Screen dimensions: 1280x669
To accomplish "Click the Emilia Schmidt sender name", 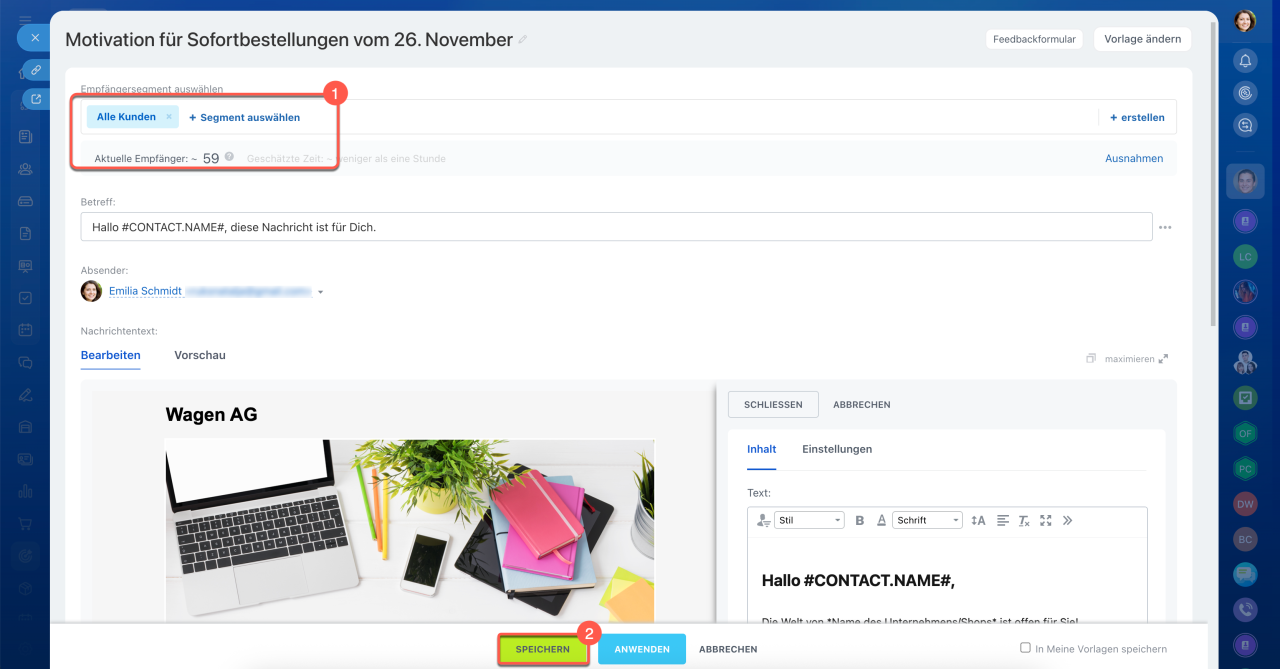I will click(145, 291).
